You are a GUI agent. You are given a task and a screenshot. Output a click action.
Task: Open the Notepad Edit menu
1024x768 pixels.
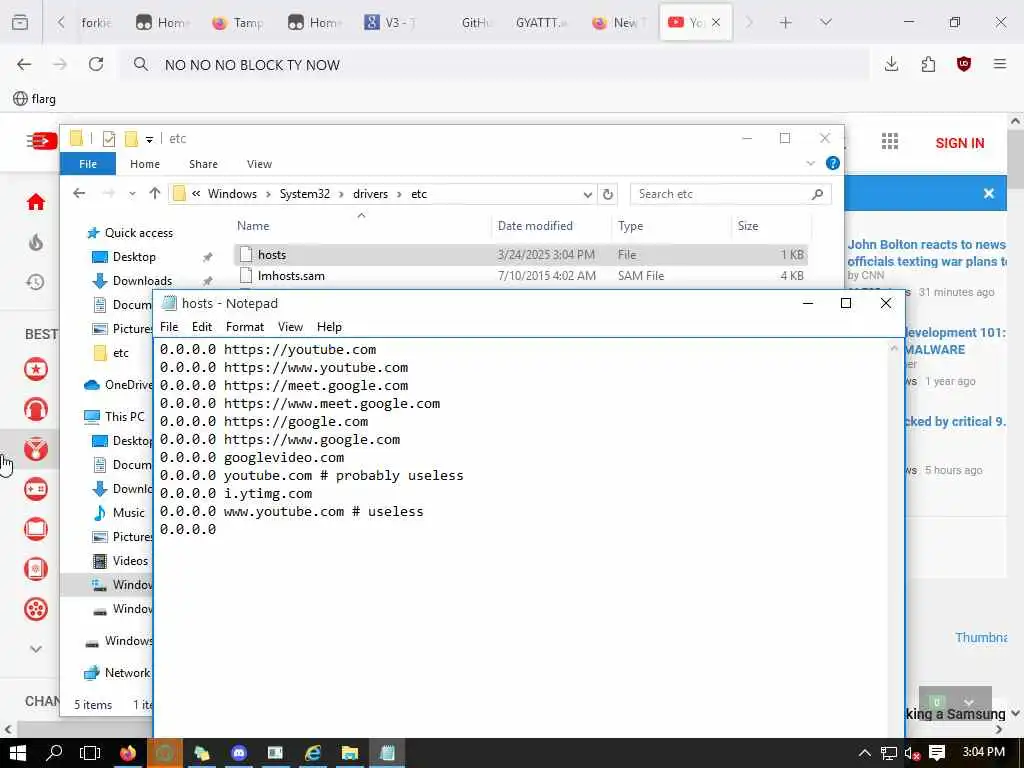pyautogui.click(x=202, y=327)
